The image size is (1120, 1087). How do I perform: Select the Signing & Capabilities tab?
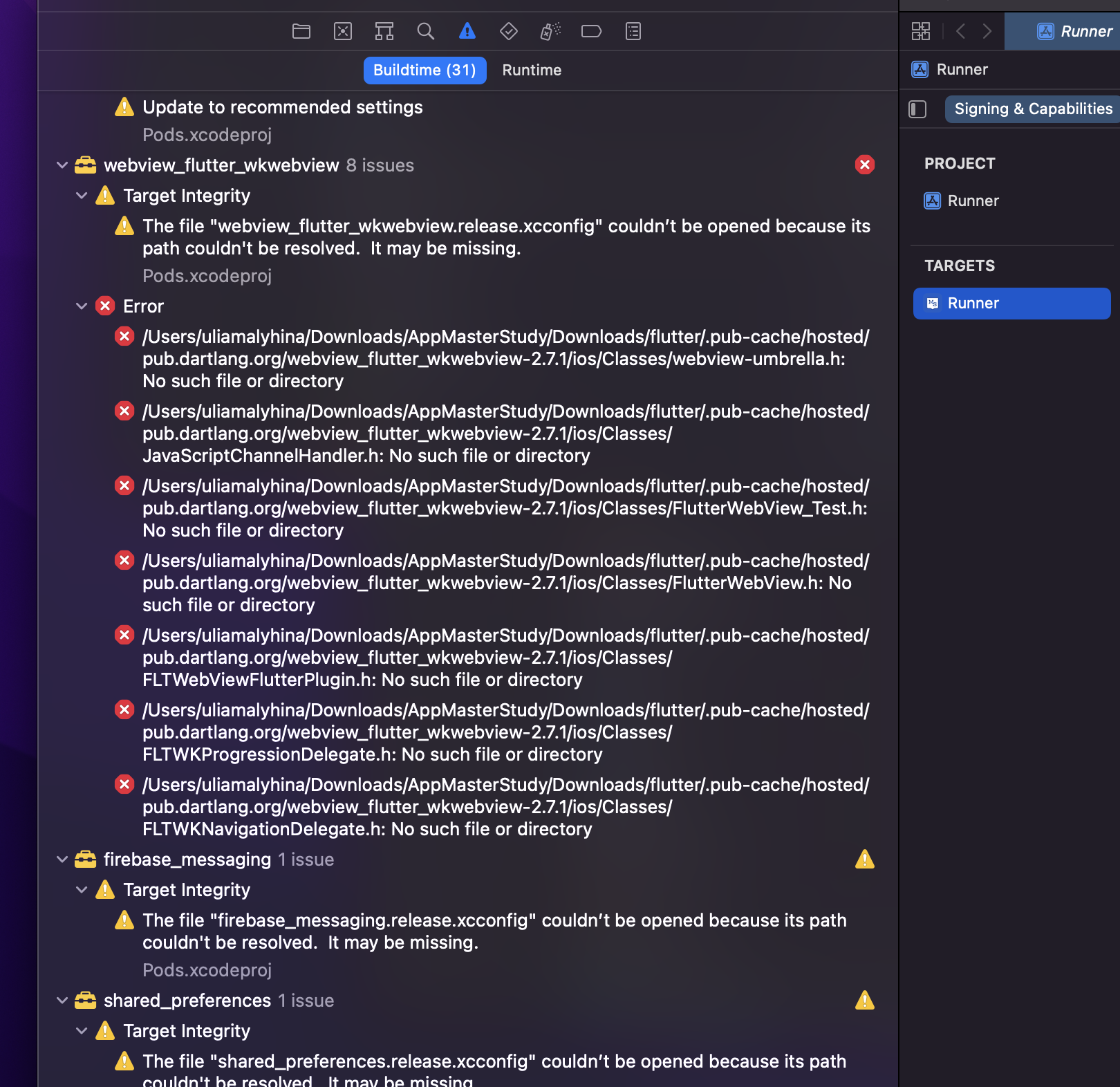click(x=1033, y=109)
